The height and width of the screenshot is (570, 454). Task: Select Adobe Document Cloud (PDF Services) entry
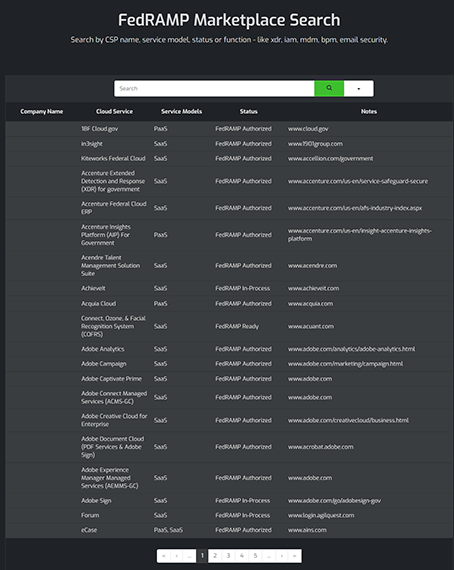coord(112,447)
